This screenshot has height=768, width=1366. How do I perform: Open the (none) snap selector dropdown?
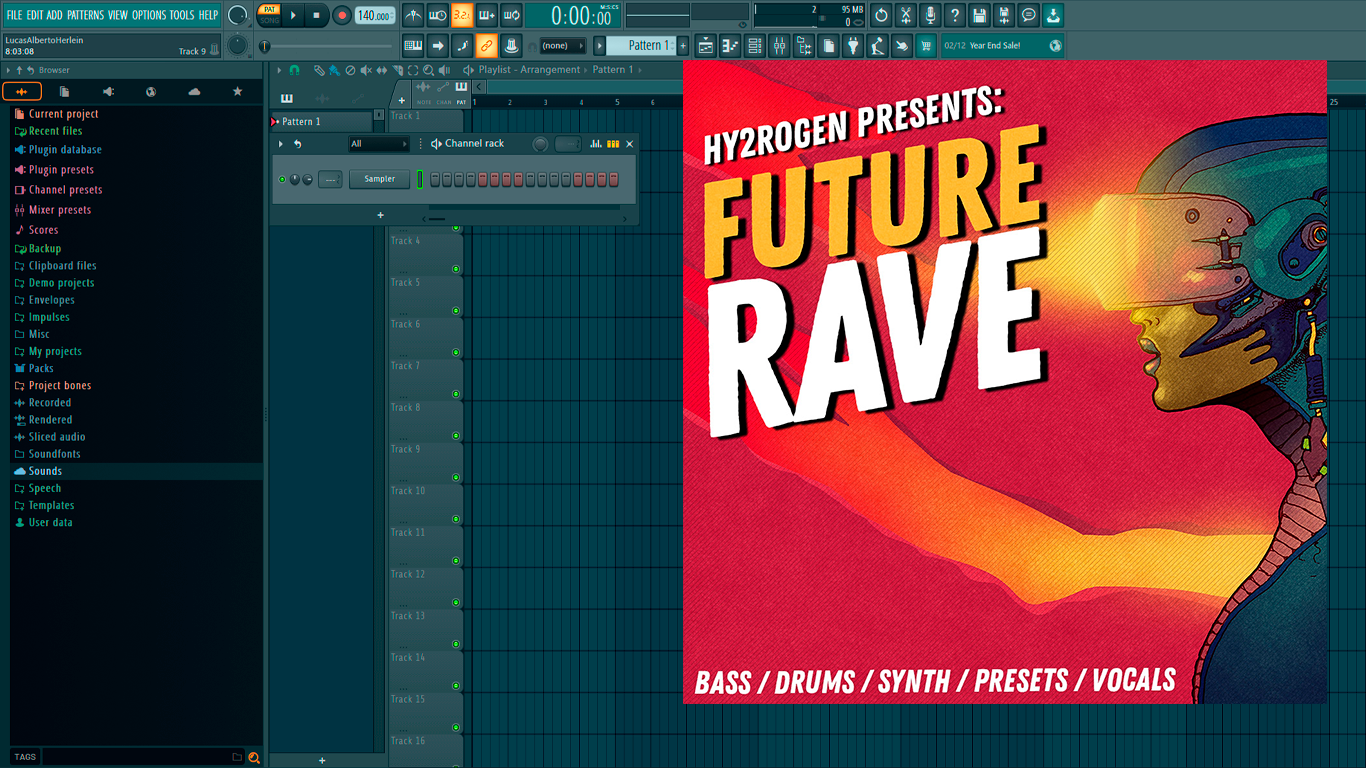pos(562,46)
